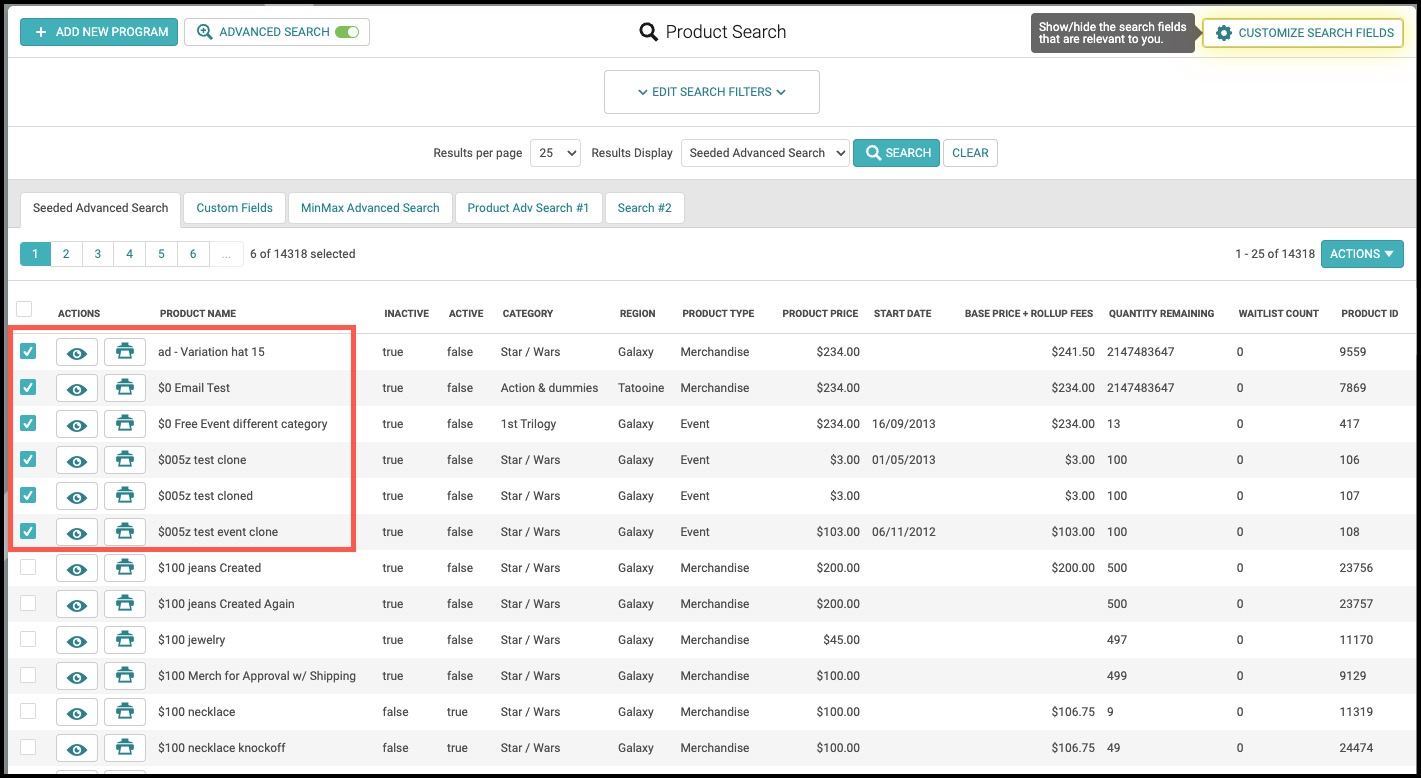Viewport: 1421px width, 778px height.
Task: Open the Results Display dropdown
Action: (x=765, y=153)
